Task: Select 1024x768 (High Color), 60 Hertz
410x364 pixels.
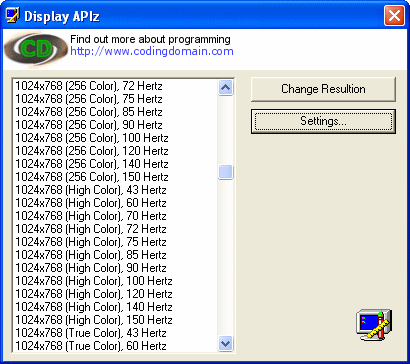Action: pos(115,203)
